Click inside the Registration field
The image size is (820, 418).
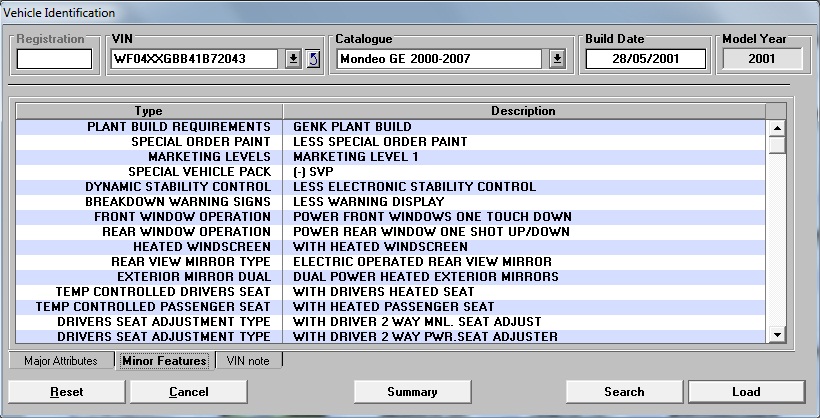(x=54, y=59)
